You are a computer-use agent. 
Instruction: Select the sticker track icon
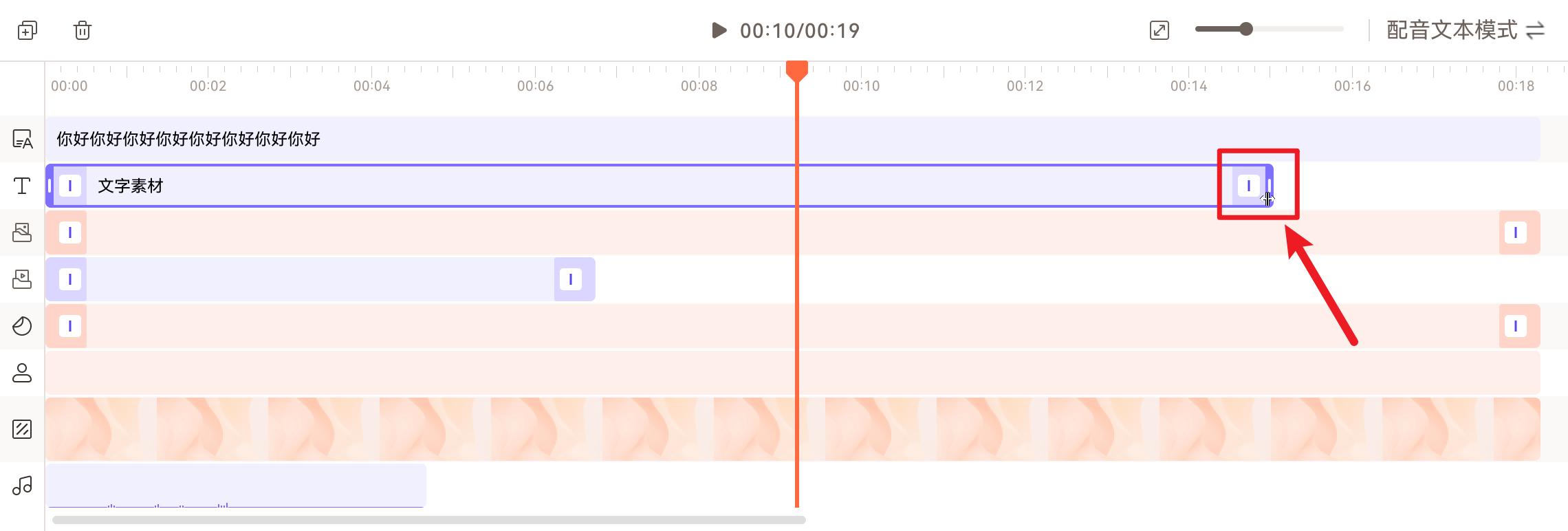22,326
